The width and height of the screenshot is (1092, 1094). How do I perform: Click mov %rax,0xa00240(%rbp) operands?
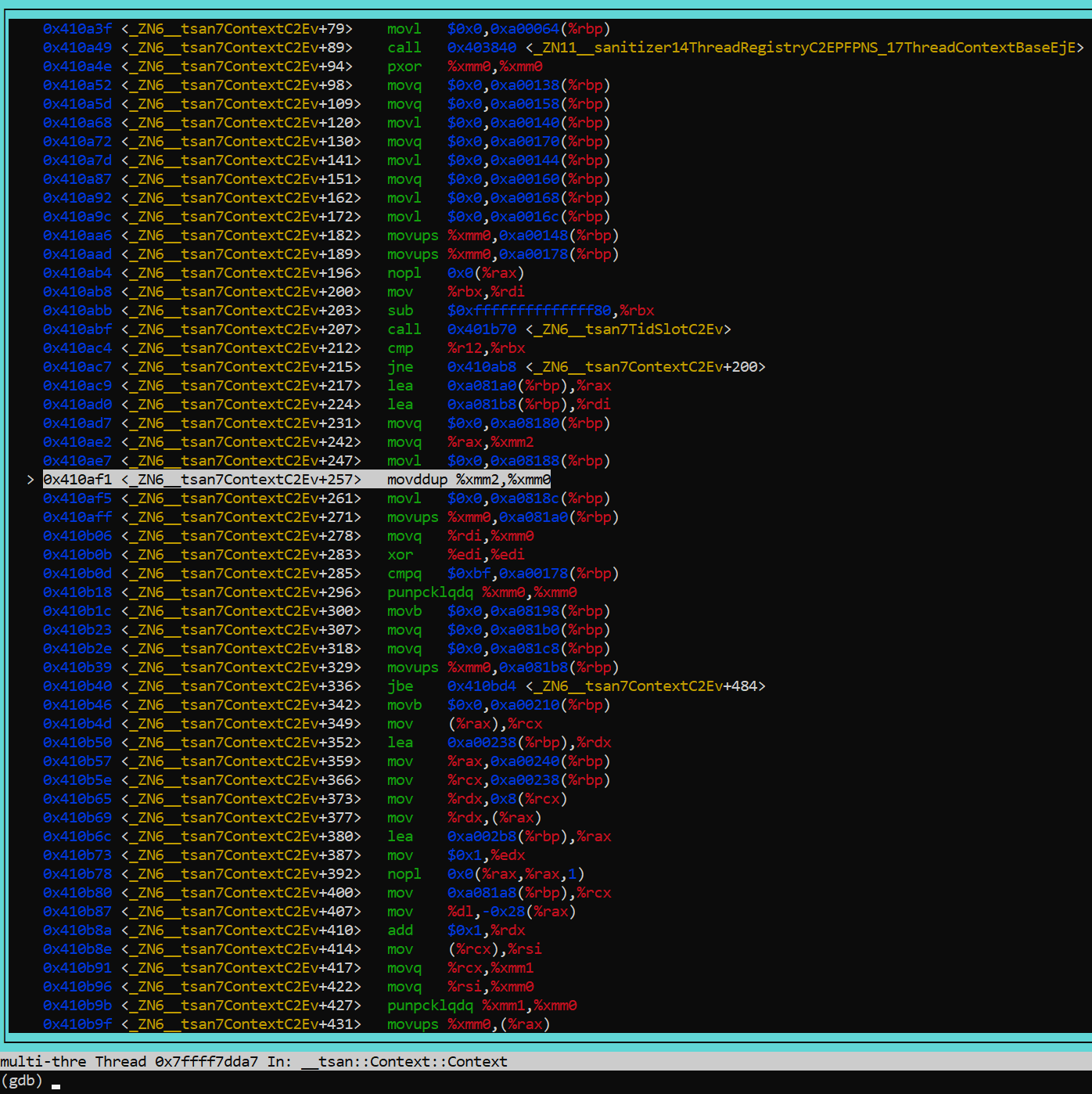(x=529, y=761)
